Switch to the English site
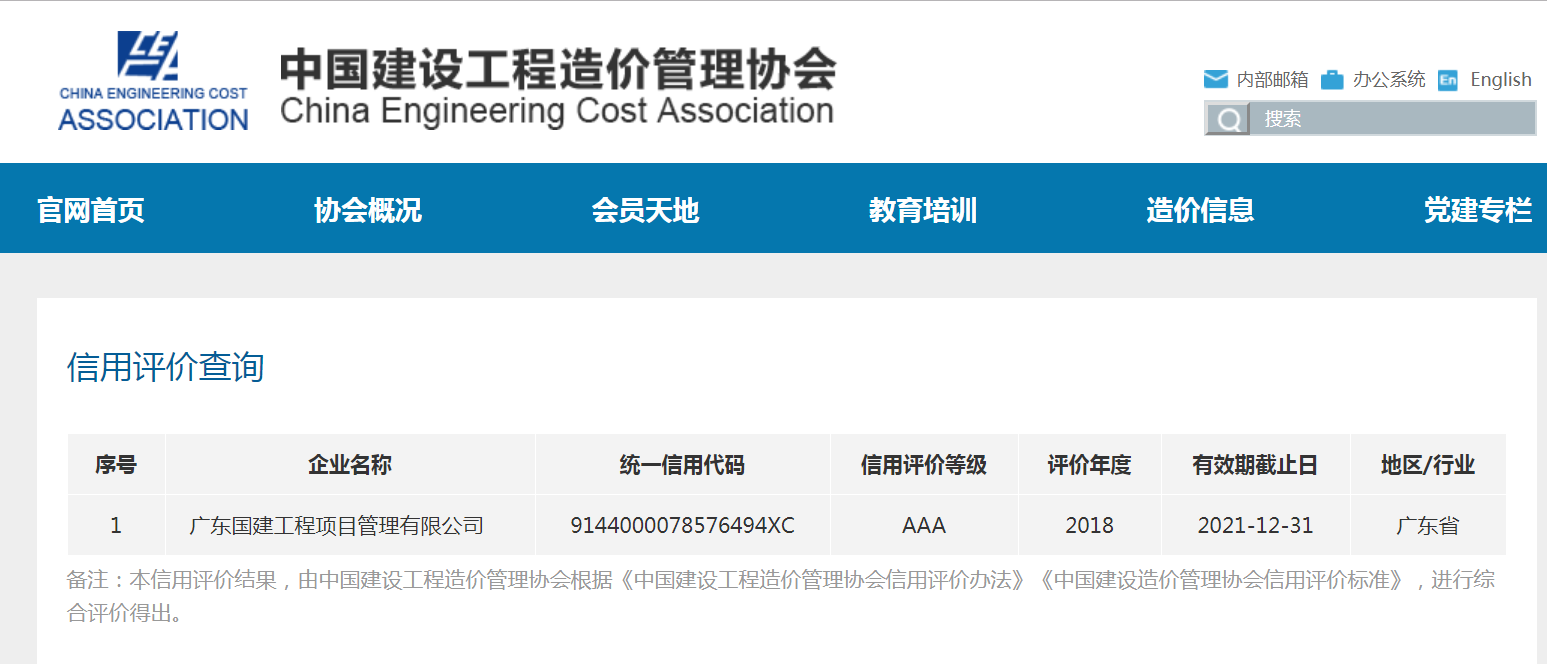The height and width of the screenshot is (664, 1547). 1501,80
